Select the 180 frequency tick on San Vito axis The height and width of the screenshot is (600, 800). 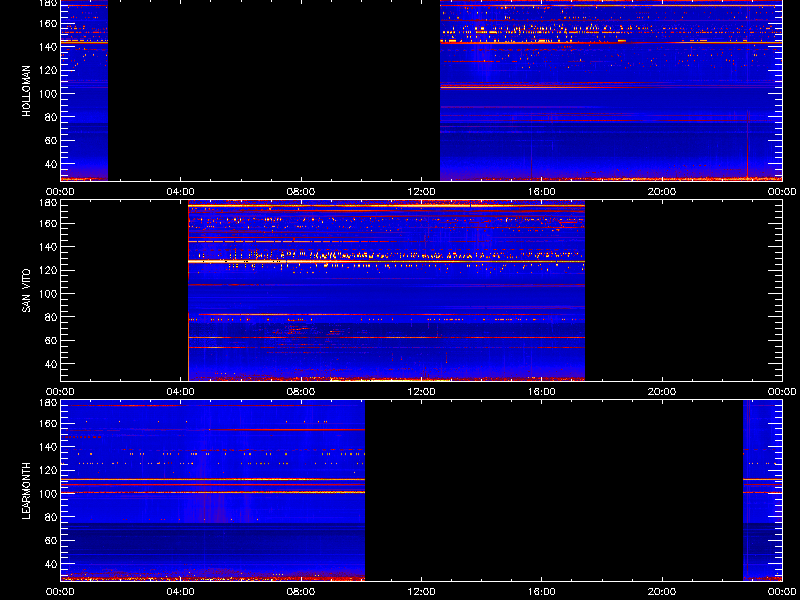pyautogui.click(x=46, y=203)
